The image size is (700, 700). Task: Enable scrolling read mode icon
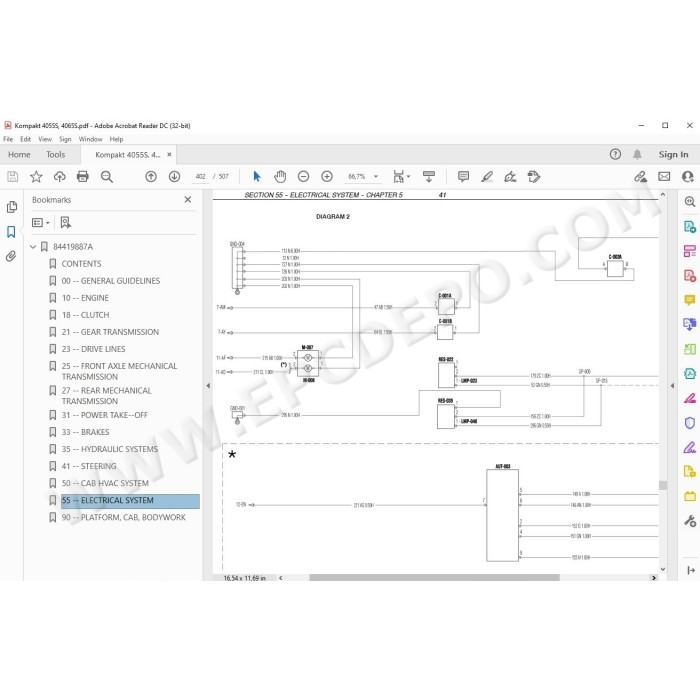coord(429,177)
